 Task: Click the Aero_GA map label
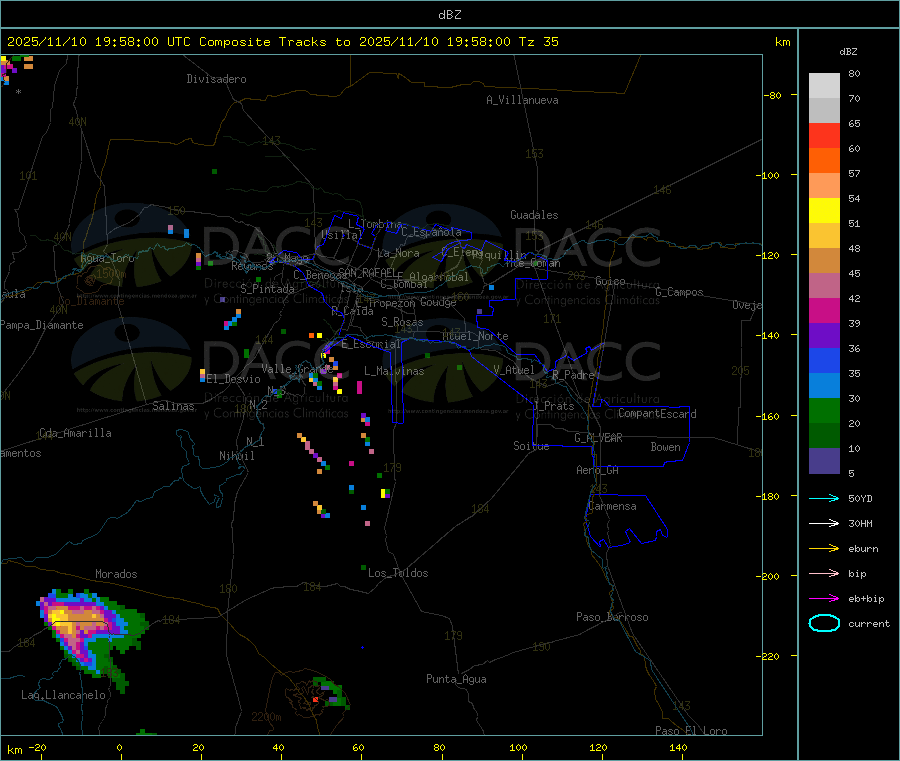point(598,470)
